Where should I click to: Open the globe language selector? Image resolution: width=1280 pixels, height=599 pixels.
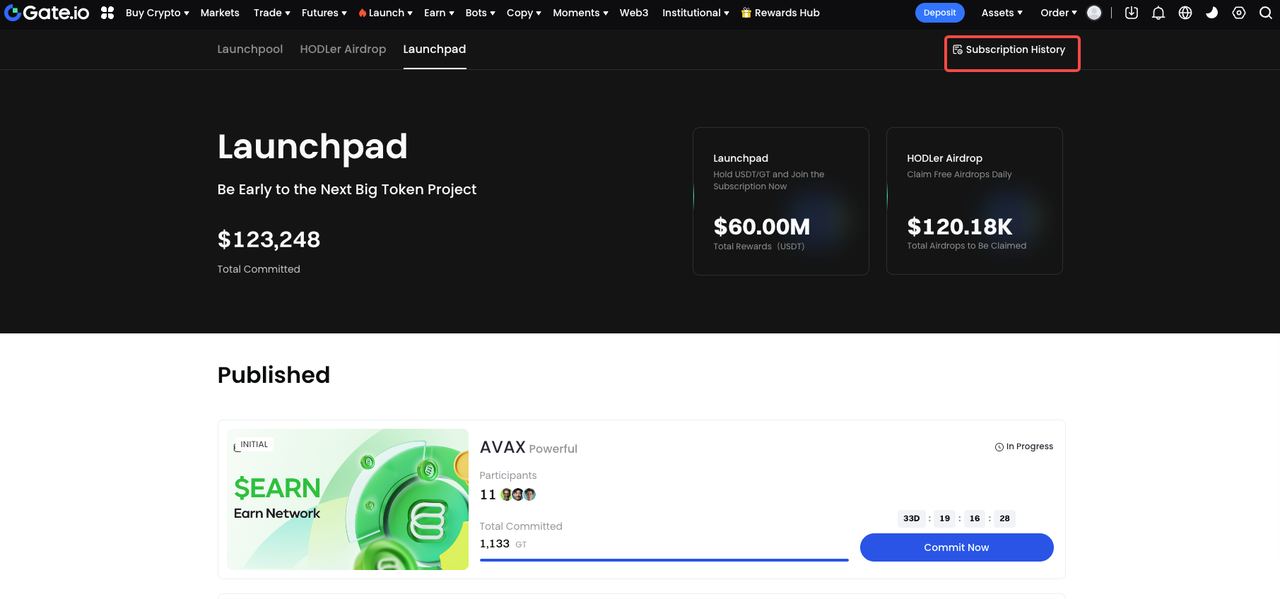pyautogui.click(x=1185, y=13)
